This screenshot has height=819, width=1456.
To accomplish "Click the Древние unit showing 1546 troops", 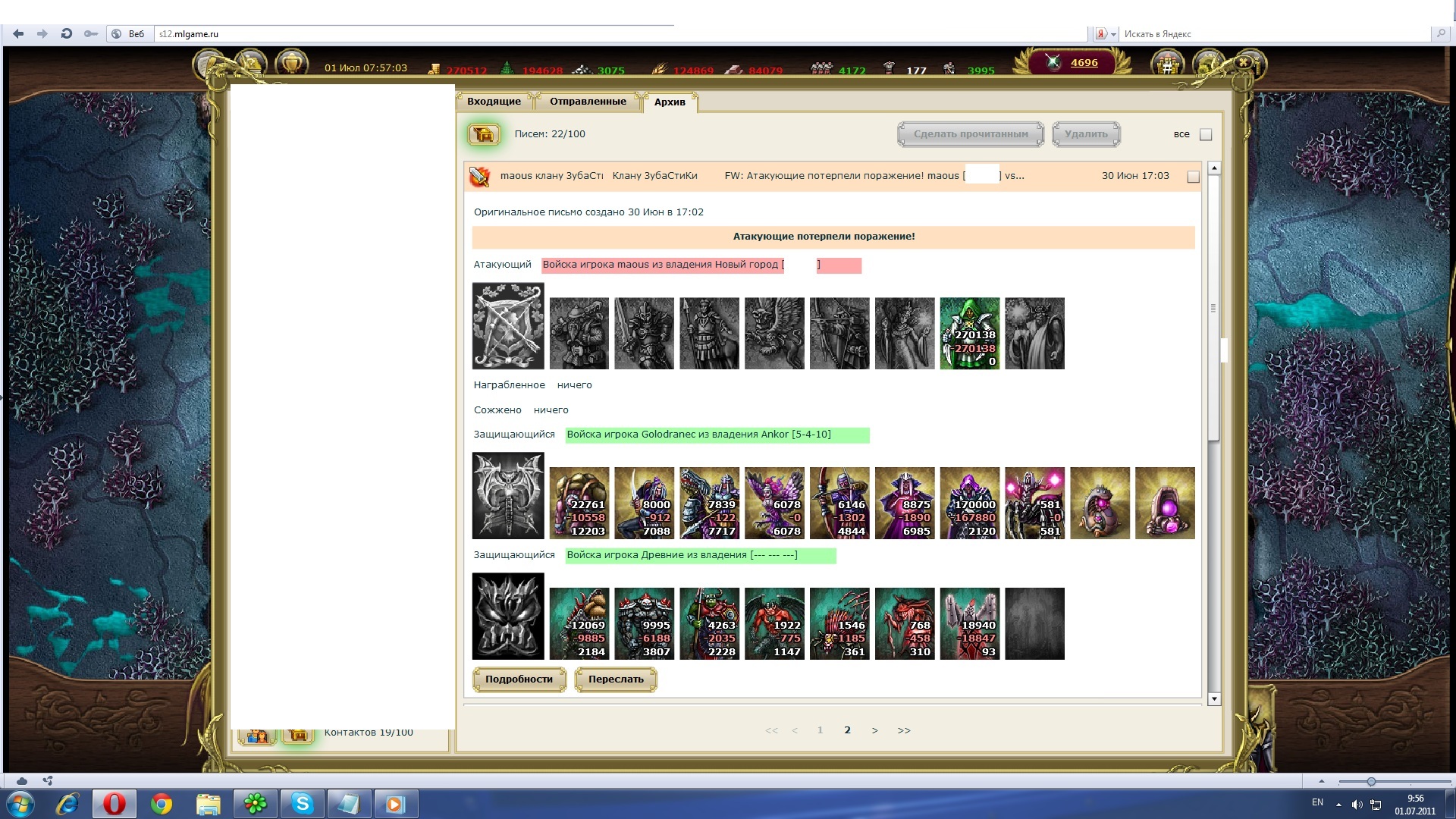I will (x=839, y=624).
